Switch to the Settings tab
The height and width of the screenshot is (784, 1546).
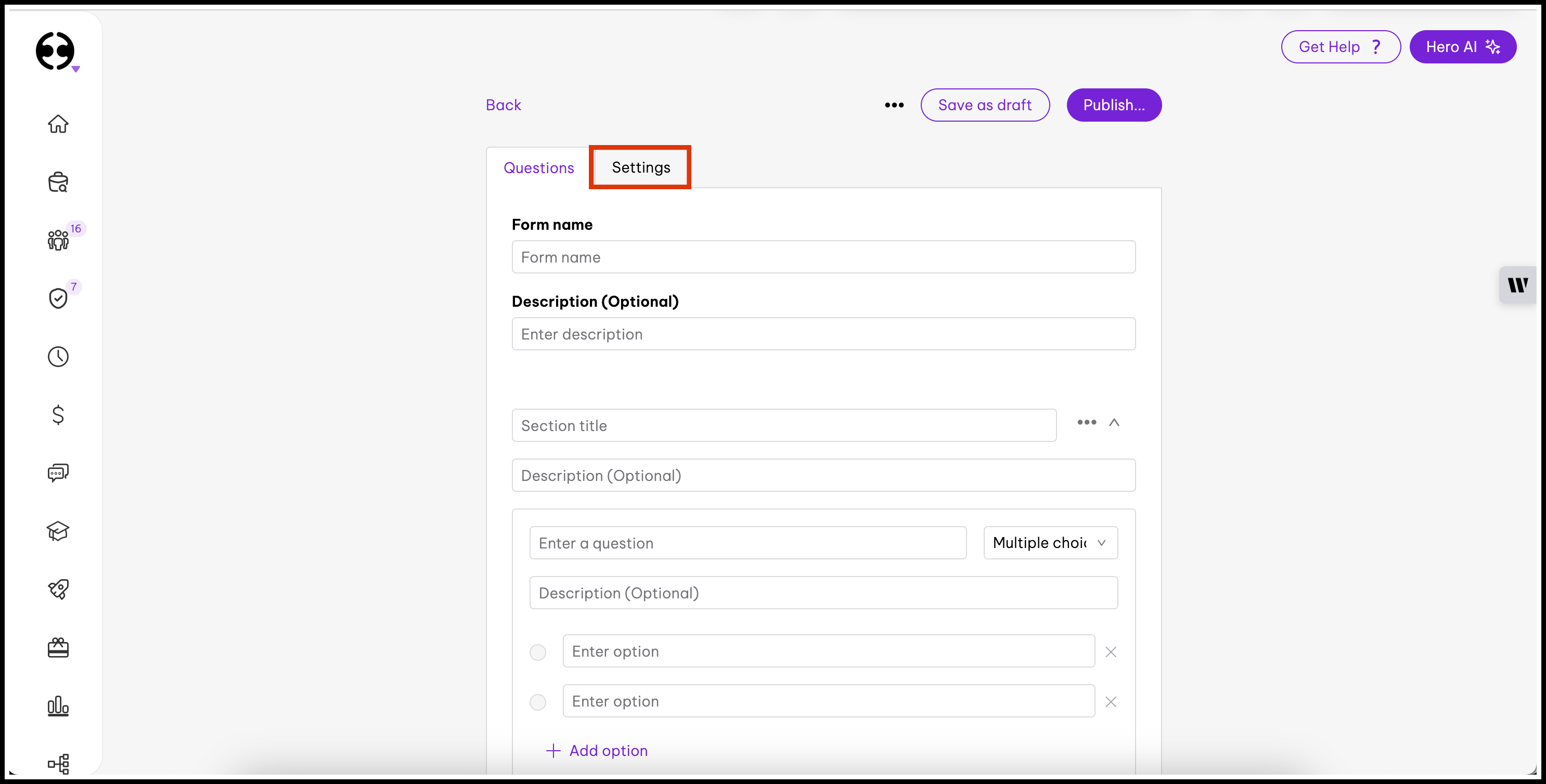tap(640, 167)
